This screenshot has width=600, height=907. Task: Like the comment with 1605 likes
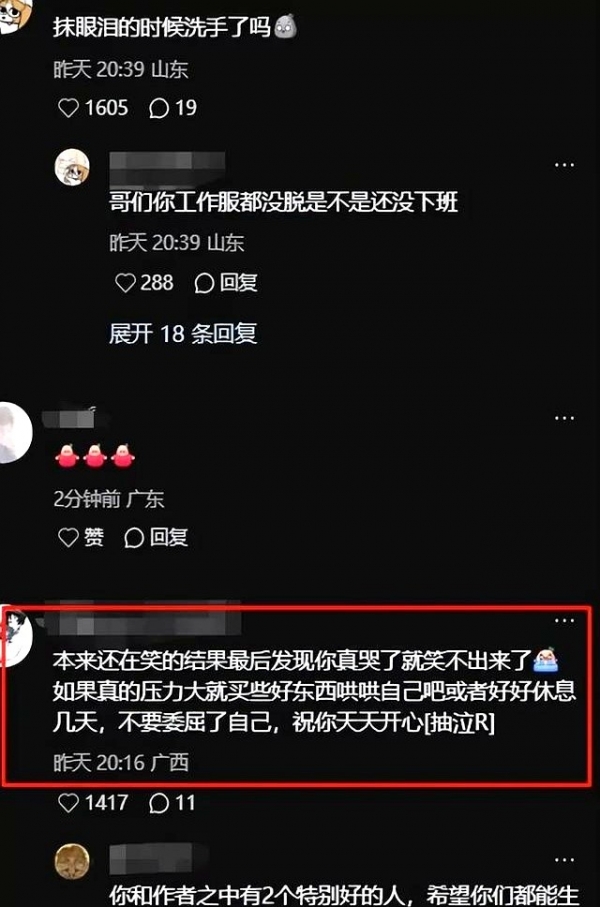point(68,108)
